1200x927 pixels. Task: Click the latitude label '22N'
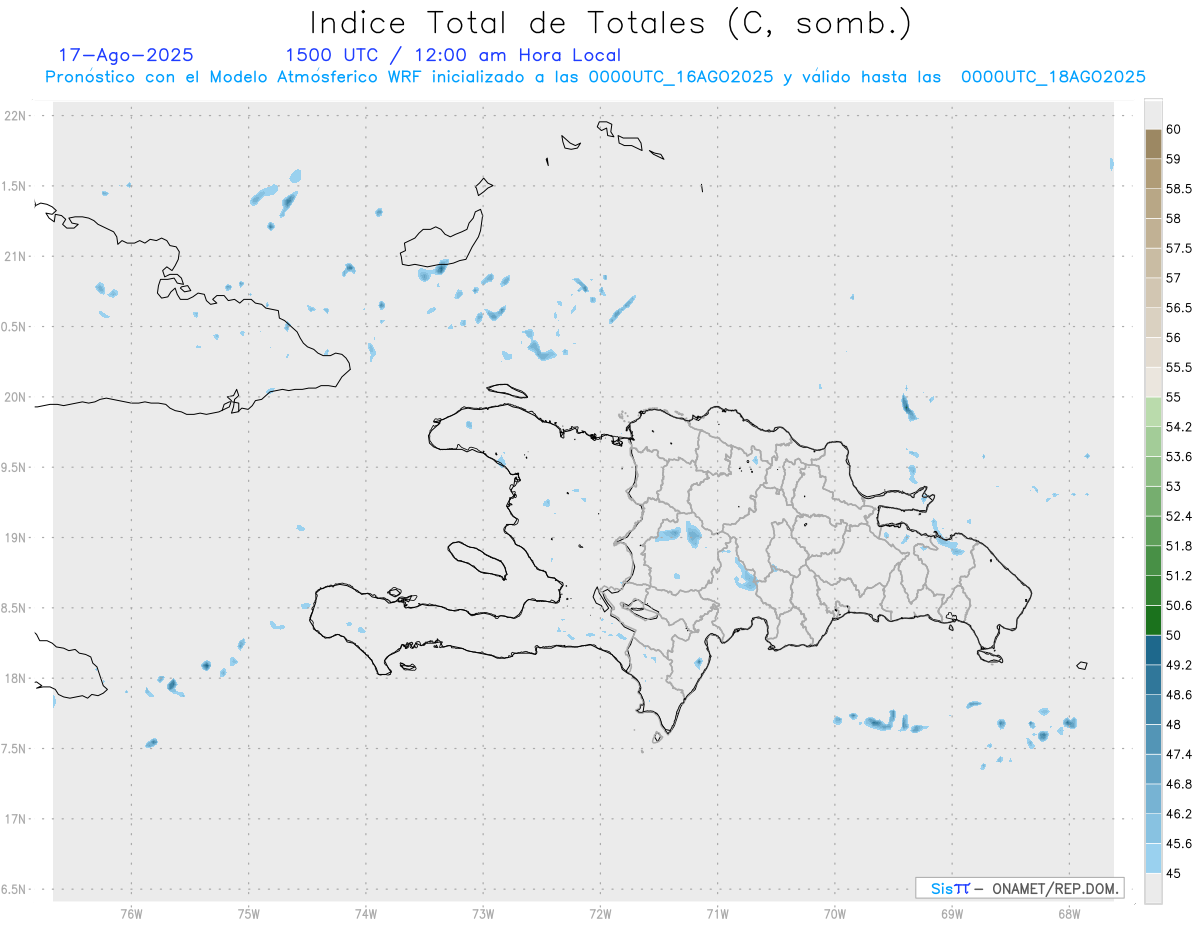tap(17, 116)
